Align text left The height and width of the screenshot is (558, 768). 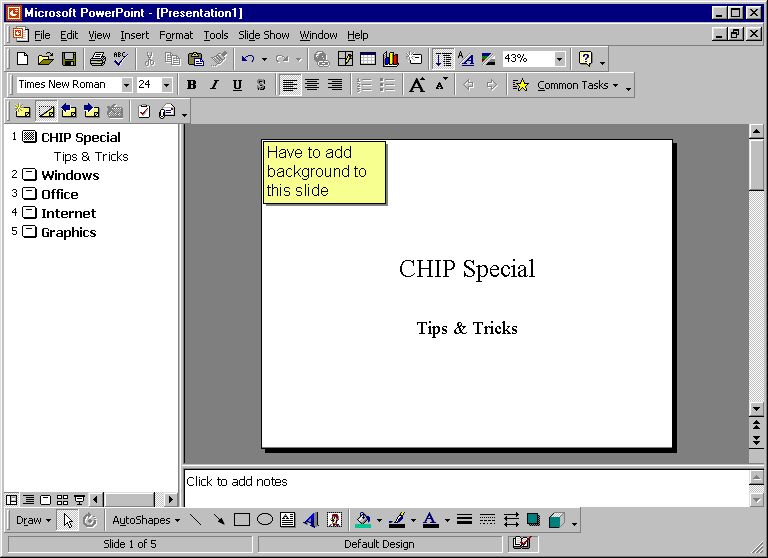tap(290, 85)
